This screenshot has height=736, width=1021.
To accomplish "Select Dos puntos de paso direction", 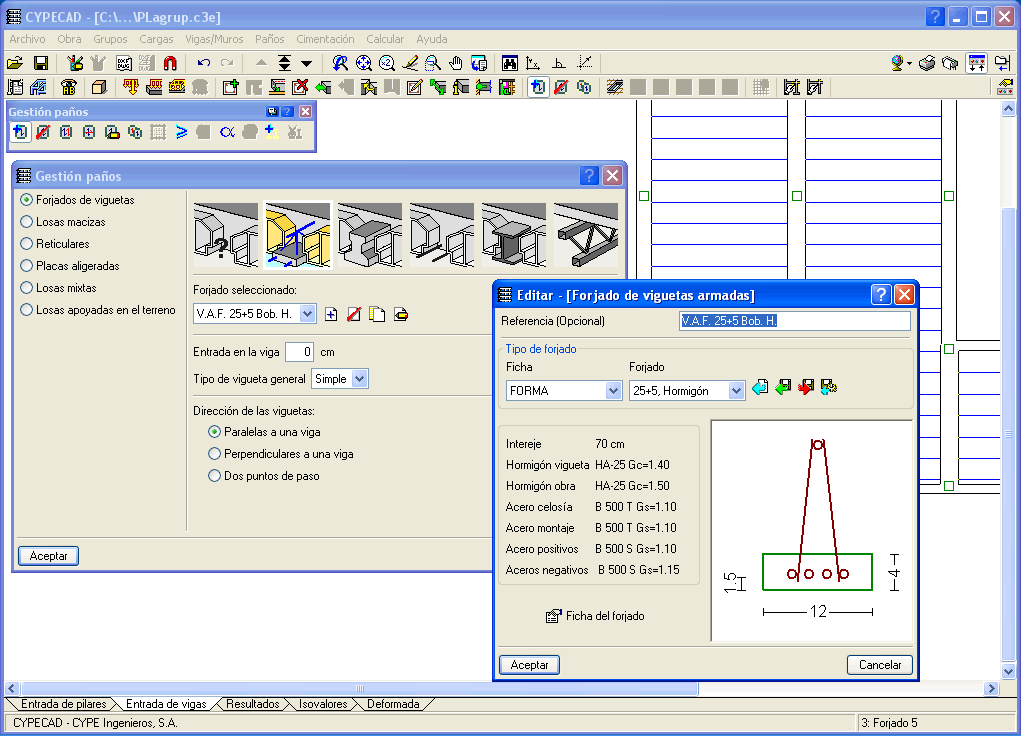I will (264, 476).
